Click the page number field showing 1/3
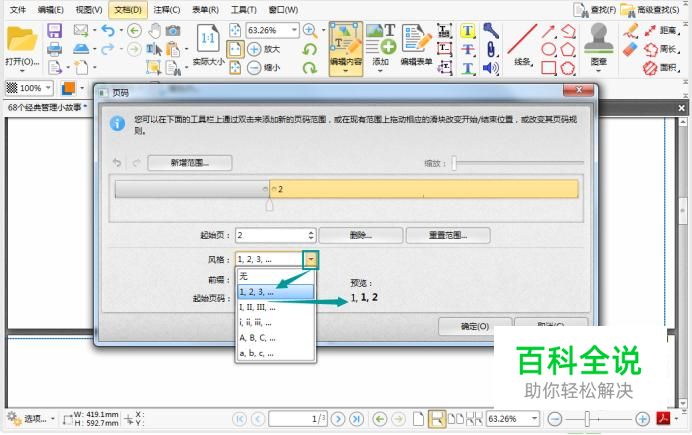The image size is (692, 435). pos(298,419)
